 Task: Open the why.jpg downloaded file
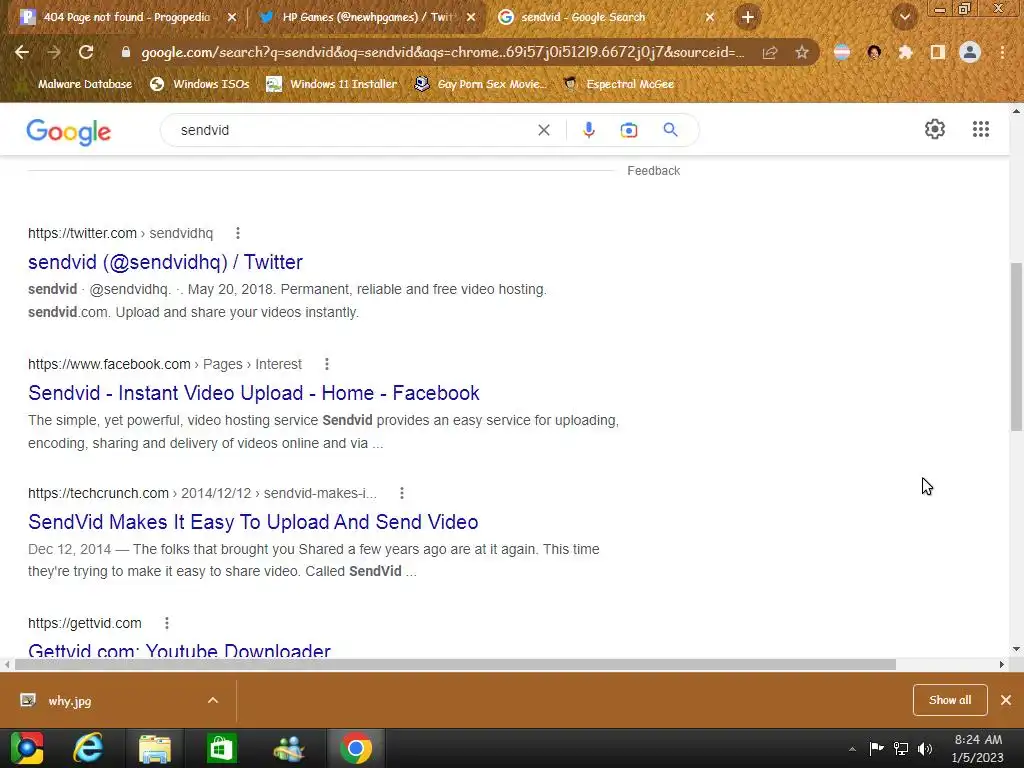[70, 701]
